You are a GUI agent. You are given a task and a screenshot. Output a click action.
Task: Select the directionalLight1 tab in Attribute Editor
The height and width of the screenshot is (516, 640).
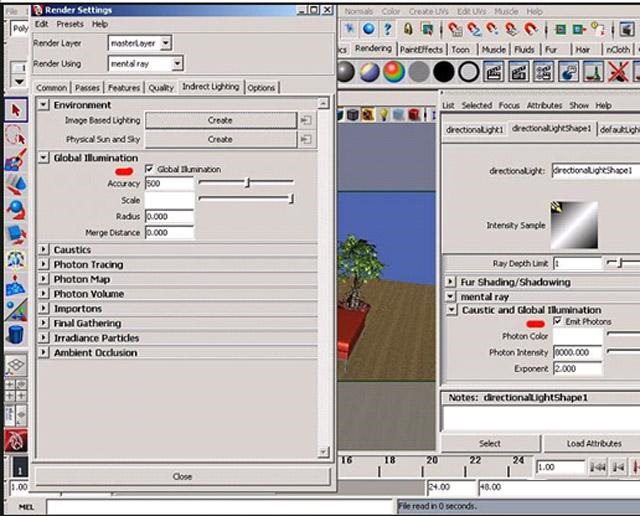point(475,130)
